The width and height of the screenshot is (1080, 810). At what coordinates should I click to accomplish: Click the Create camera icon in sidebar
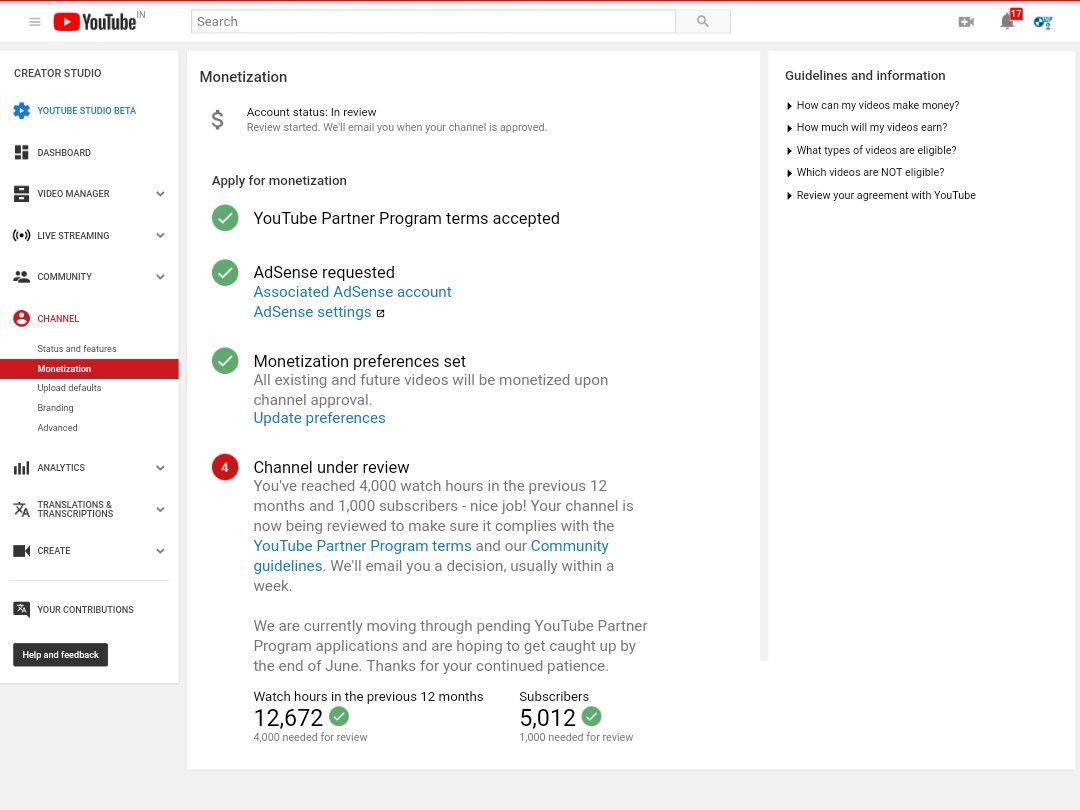21,551
